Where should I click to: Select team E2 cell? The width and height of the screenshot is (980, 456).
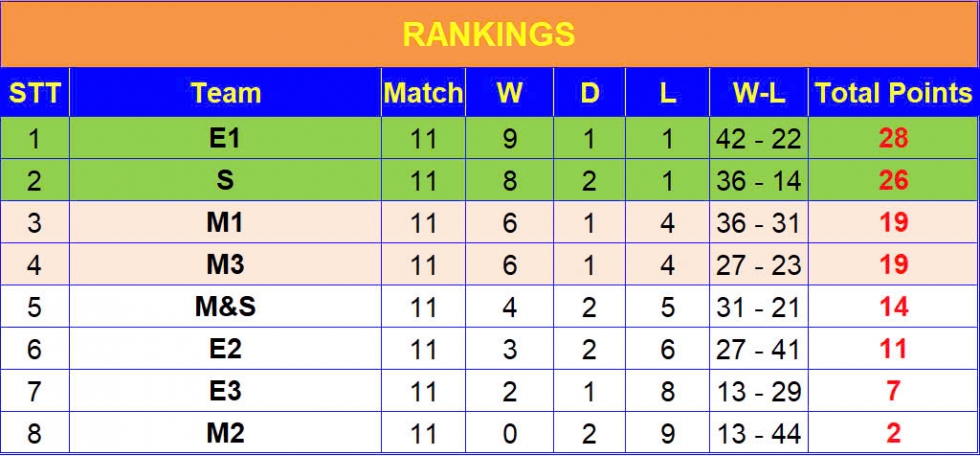coord(225,348)
